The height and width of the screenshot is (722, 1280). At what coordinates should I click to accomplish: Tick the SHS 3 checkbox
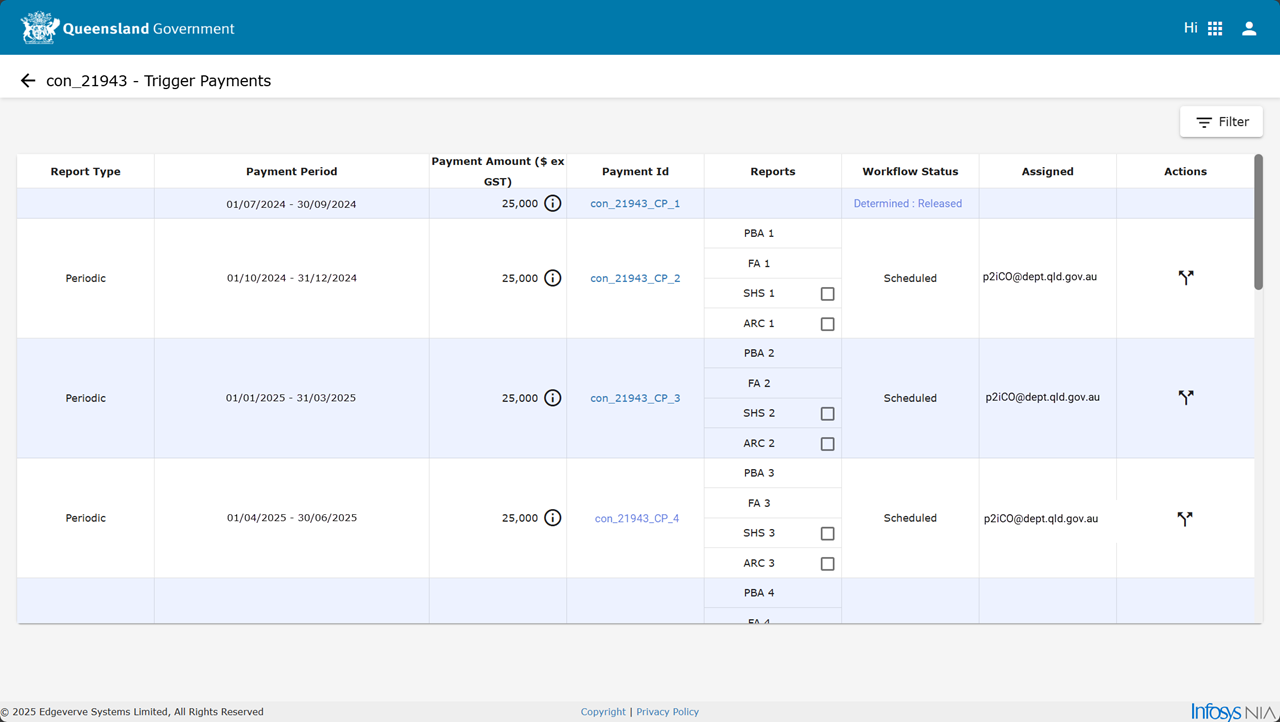[x=827, y=534]
